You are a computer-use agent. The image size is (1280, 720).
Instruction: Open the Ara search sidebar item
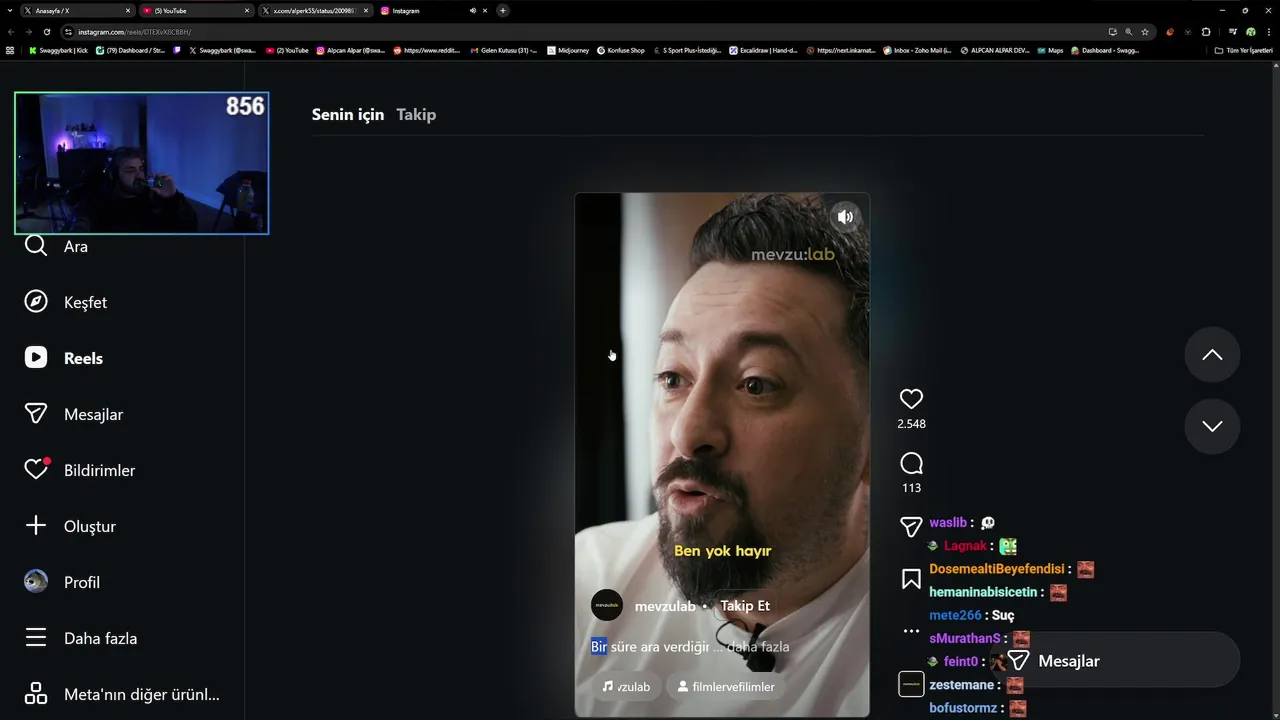[56, 246]
